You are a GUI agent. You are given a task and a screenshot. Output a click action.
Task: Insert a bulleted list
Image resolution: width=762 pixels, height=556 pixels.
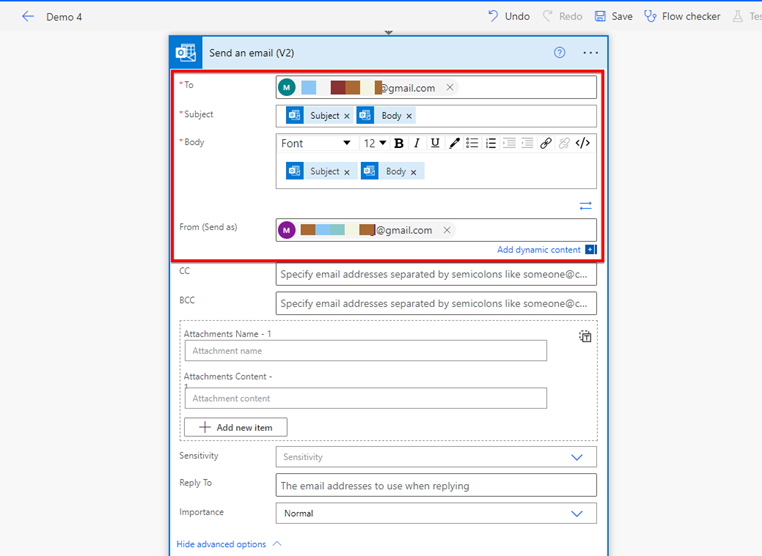472,143
